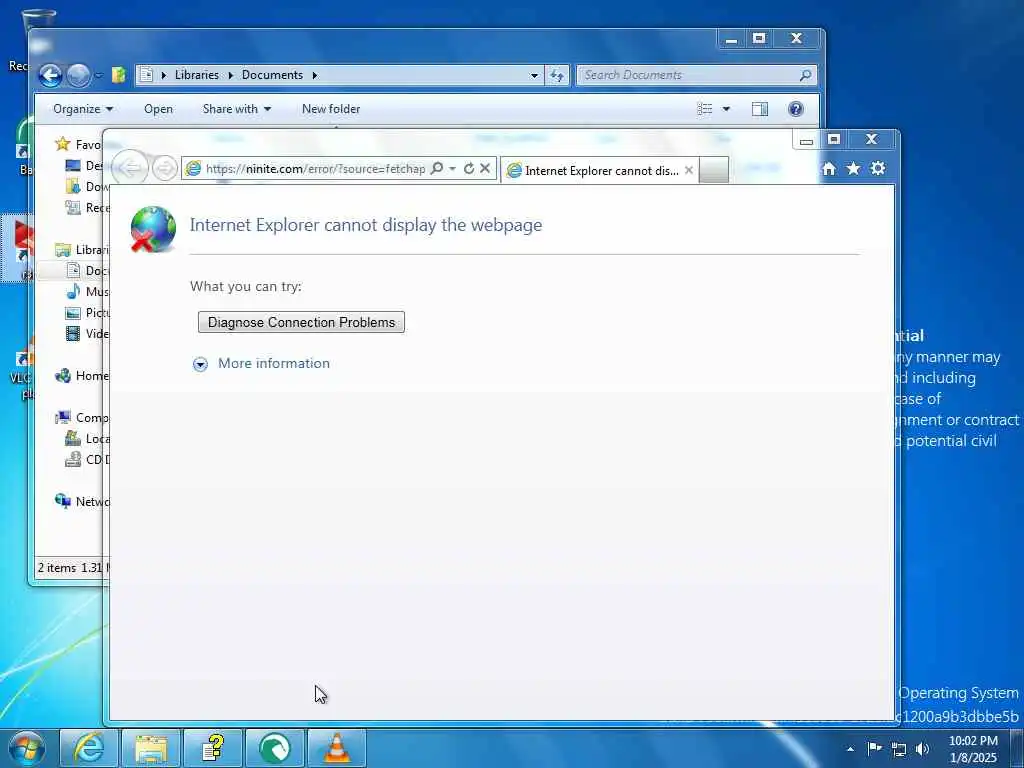Select Computer in navigation pane
Viewport: 1024px width, 768px height.
click(82, 417)
